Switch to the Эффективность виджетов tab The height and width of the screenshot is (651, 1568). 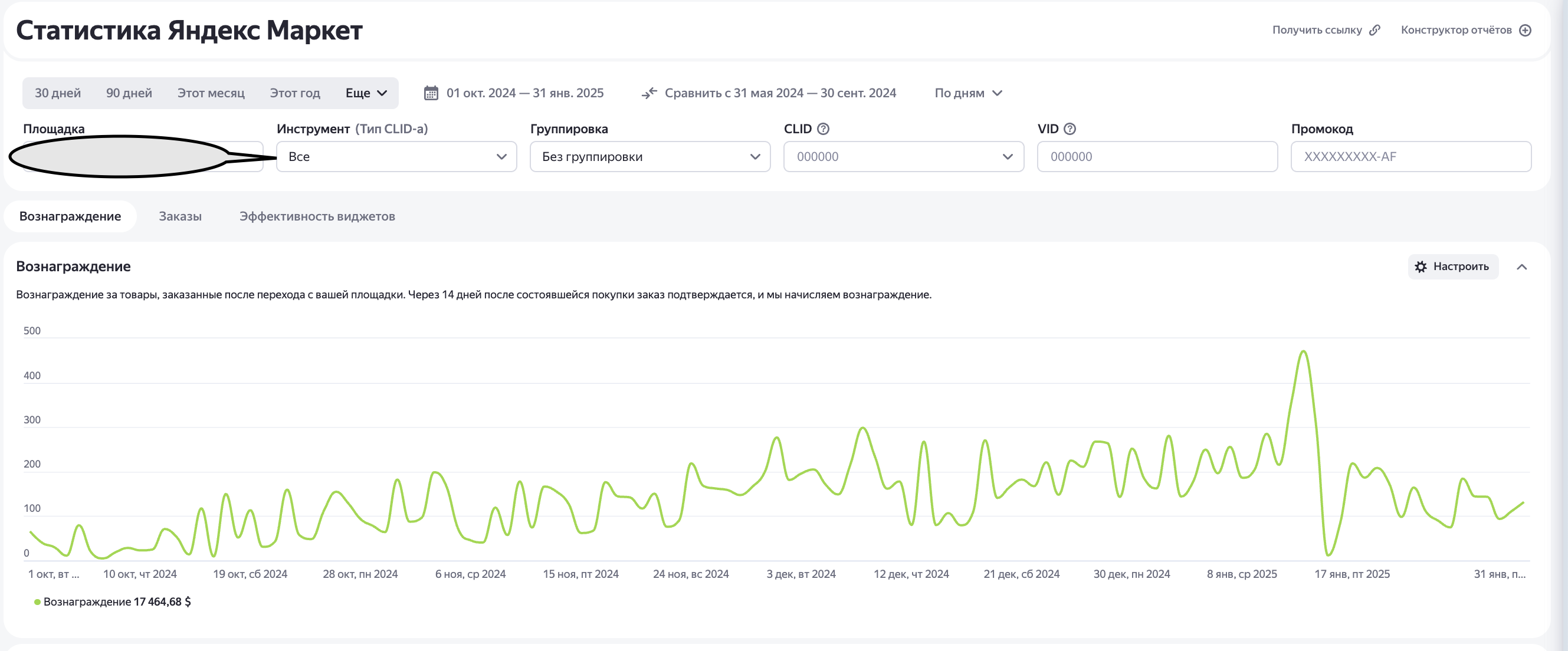[x=317, y=216]
